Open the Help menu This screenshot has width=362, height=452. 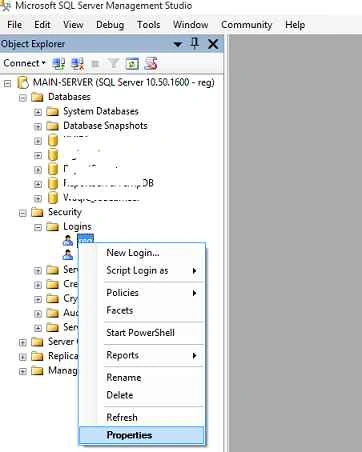point(295,25)
